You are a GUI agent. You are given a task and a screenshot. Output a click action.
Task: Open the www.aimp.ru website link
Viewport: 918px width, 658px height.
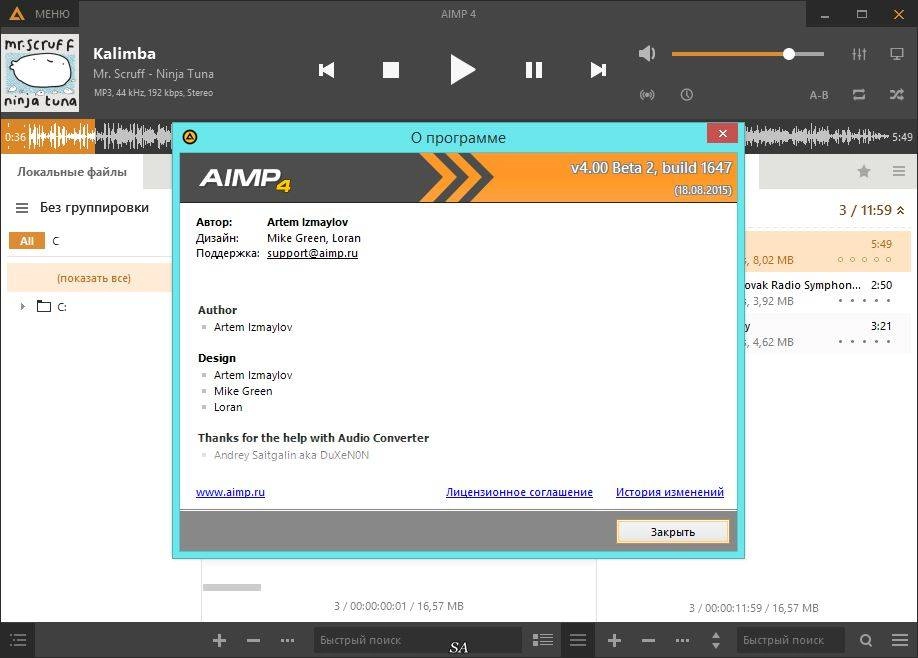click(x=230, y=492)
